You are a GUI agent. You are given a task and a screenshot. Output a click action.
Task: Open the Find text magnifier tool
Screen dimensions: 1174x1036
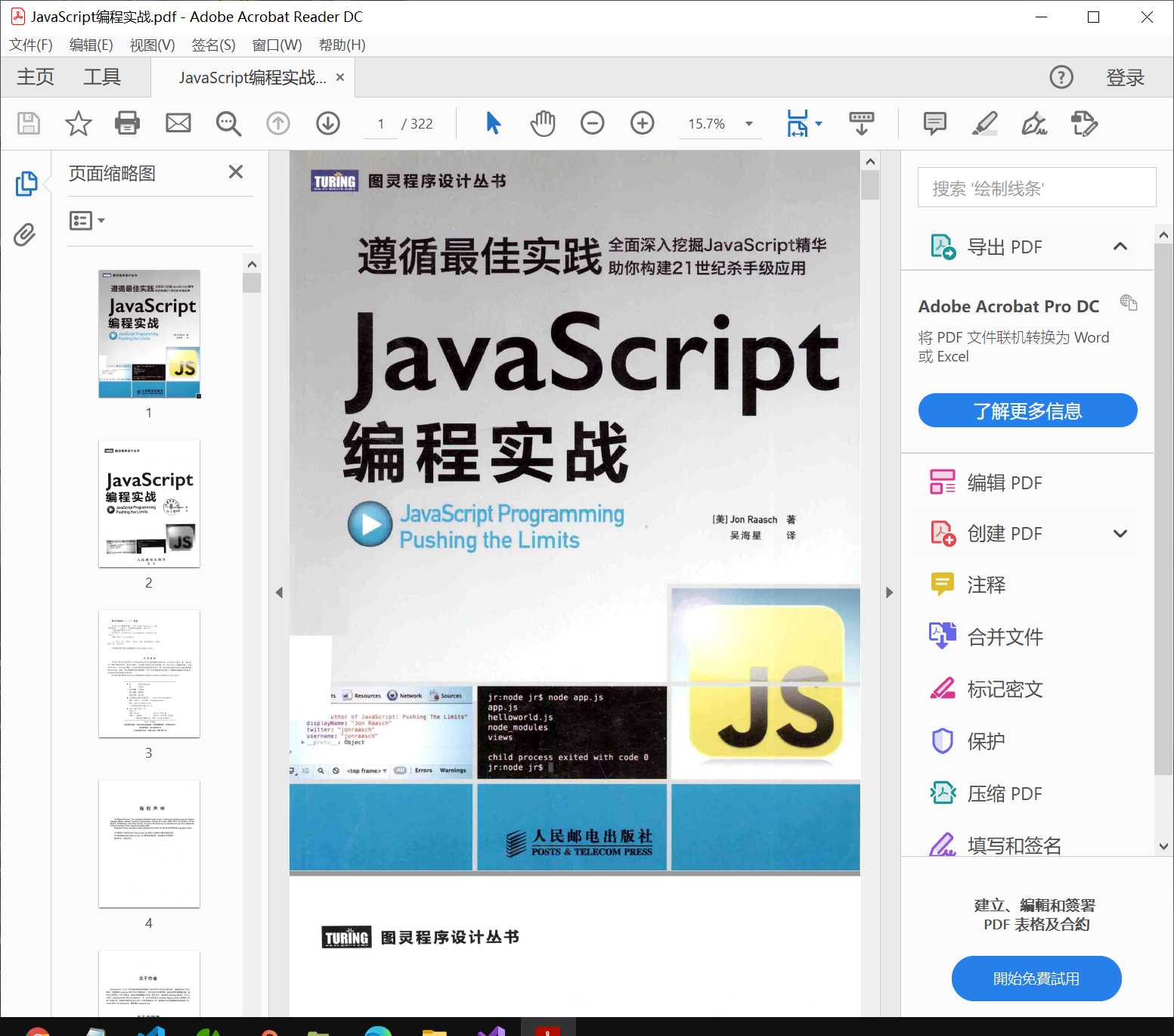click(x=228, y=123)
